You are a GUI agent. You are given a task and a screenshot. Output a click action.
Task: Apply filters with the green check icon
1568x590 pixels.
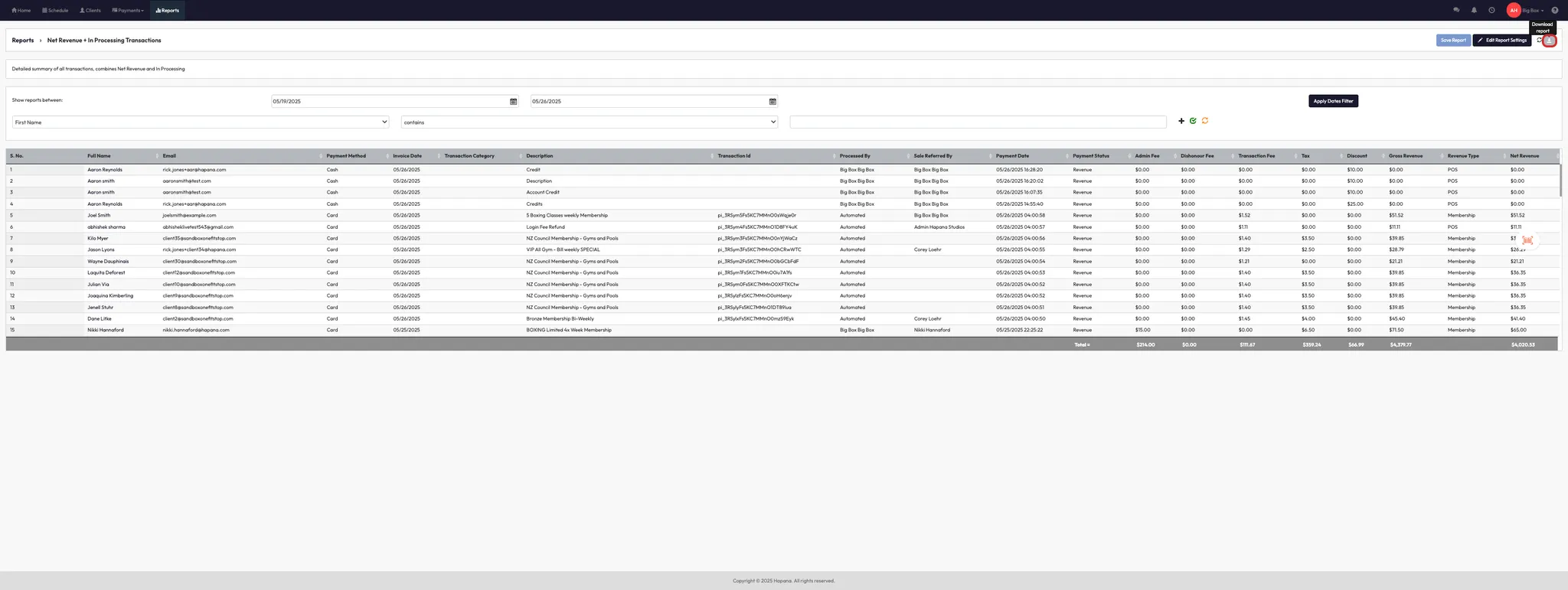coord(1193,121)
